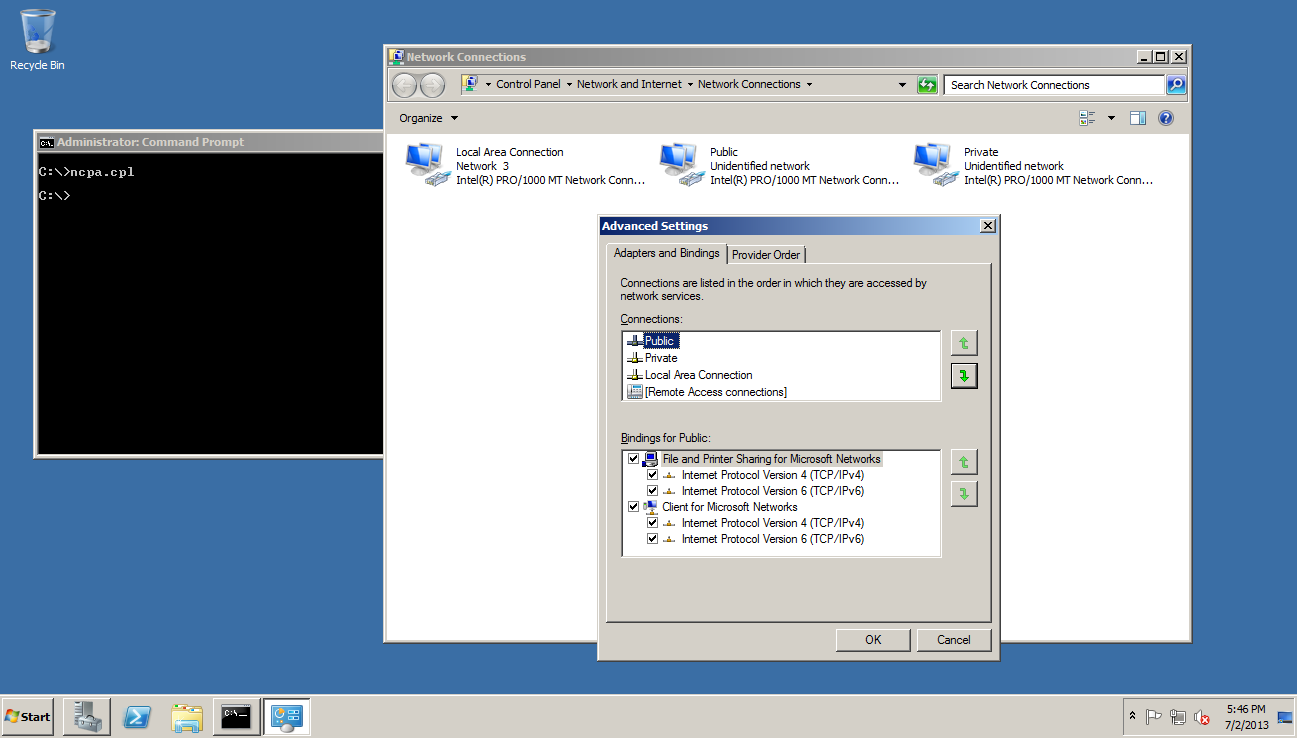The height and width of the screenshot is (738, 1297).
Task: Open Network Connections help question mark icon
Action: [x=1165, y=118]
